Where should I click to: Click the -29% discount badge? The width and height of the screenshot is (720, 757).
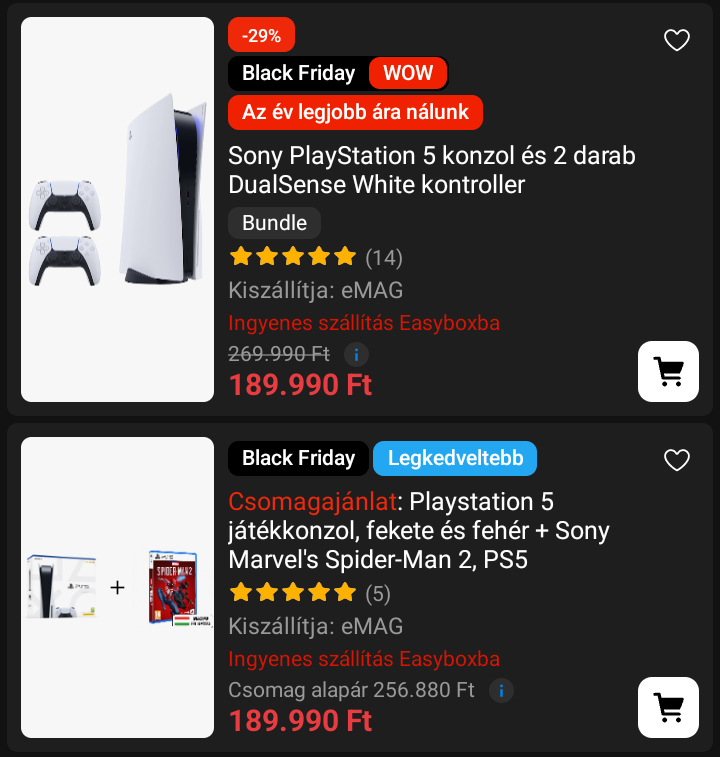[261, 36]
